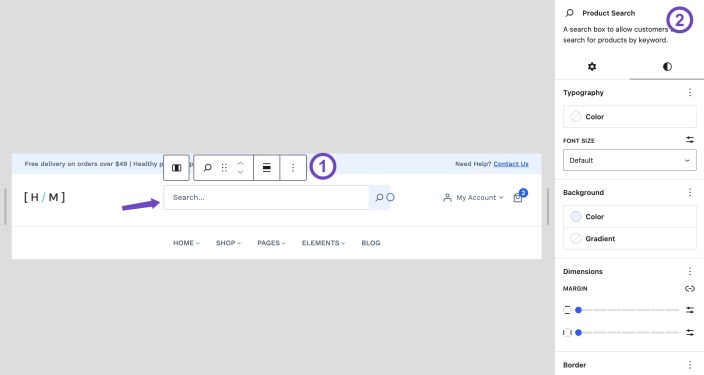Screen dimensions: 704x375
Task: Grab the block drag handle icon
Action: pyautogui.click(x=224, y=168)
